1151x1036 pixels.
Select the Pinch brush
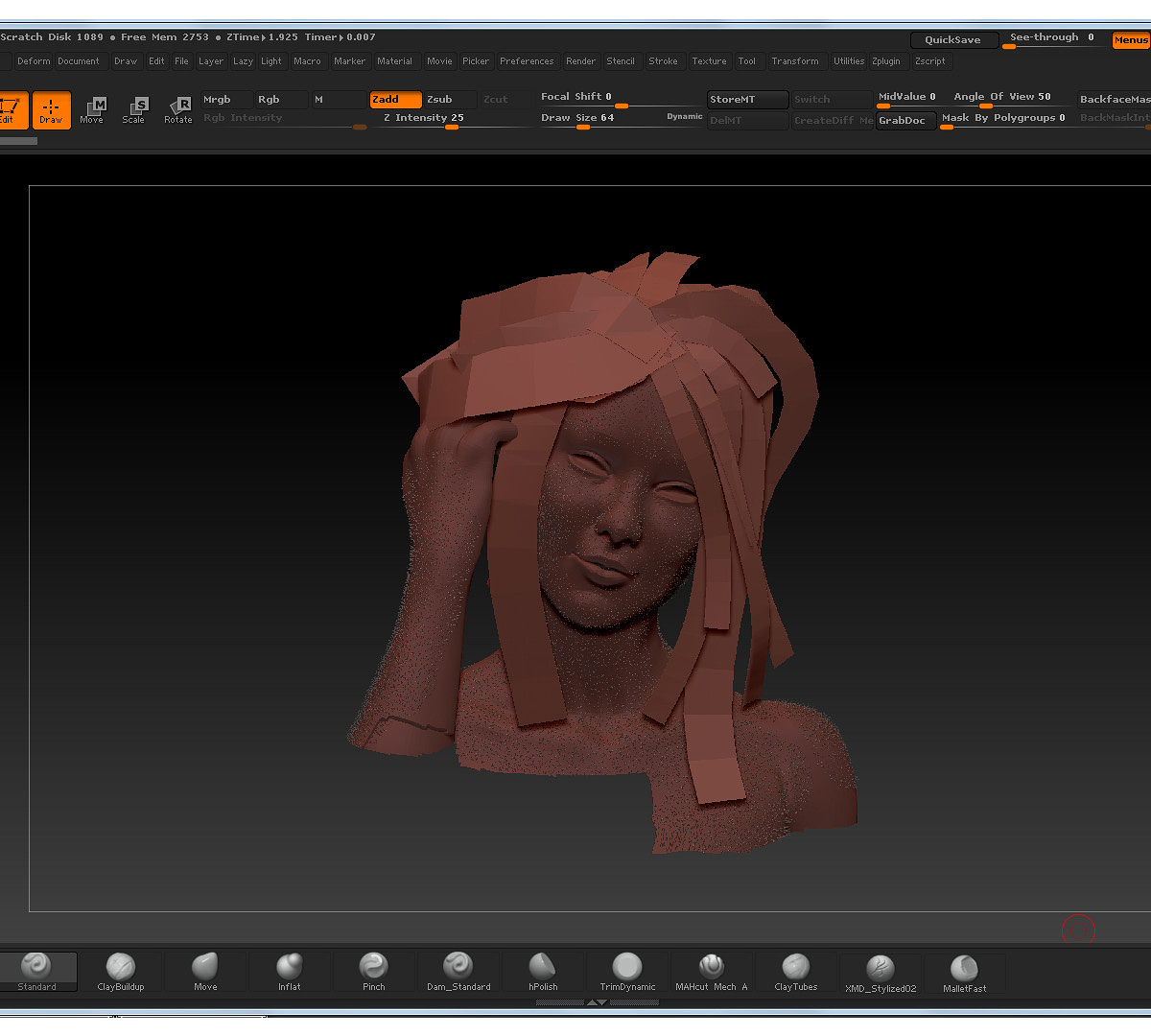tap(374, 972)
